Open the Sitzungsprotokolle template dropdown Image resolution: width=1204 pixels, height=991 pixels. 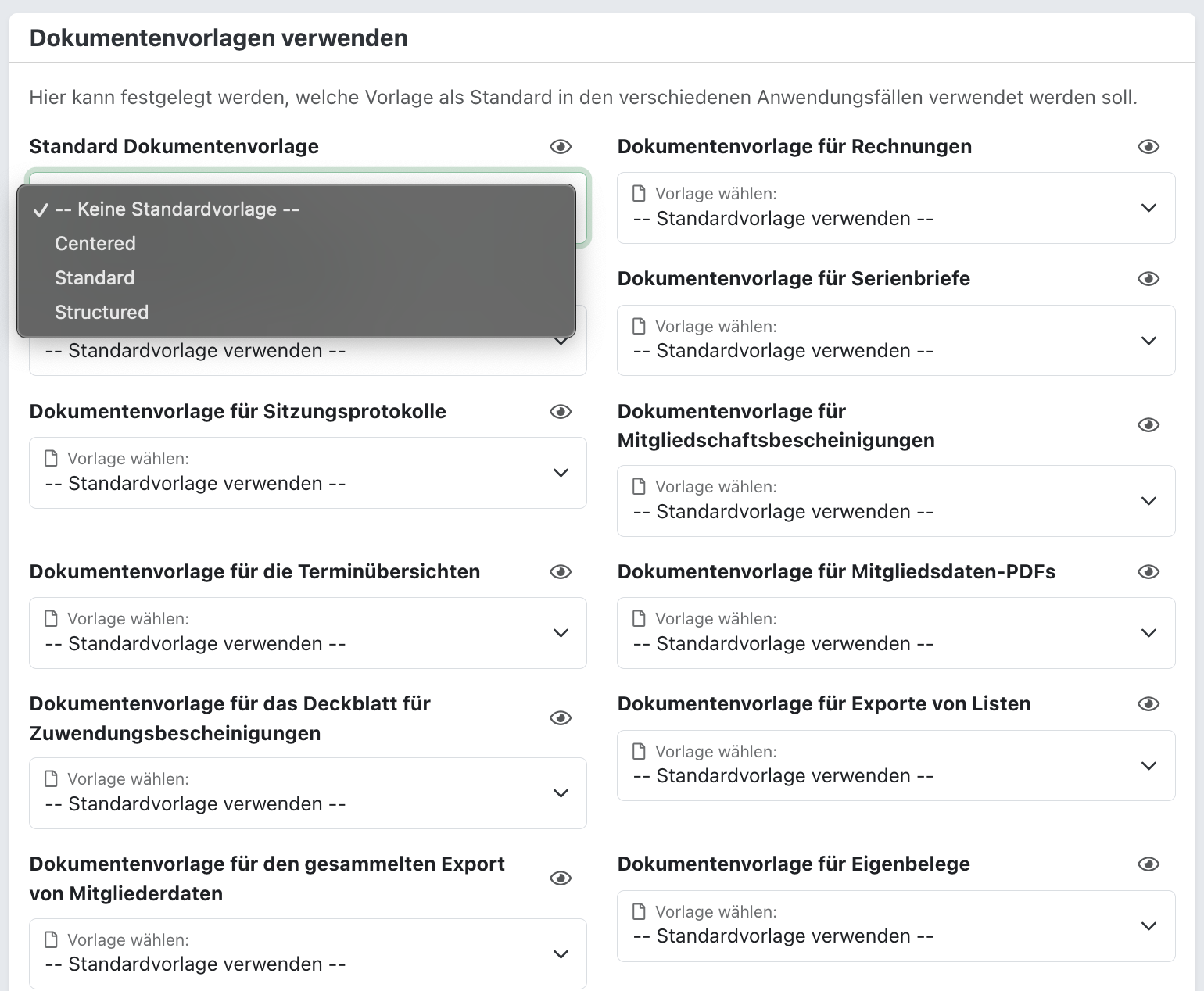307,473
